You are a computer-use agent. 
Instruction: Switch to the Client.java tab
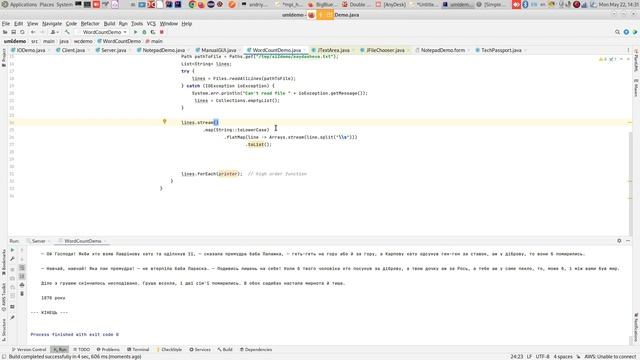coord(73,50)
